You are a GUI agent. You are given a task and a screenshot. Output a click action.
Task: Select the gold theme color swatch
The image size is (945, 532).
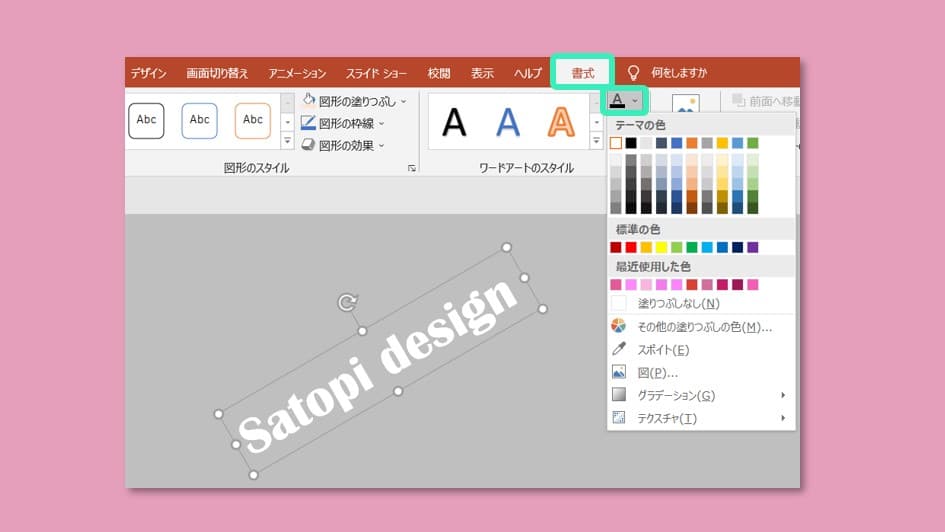(722, 143)
